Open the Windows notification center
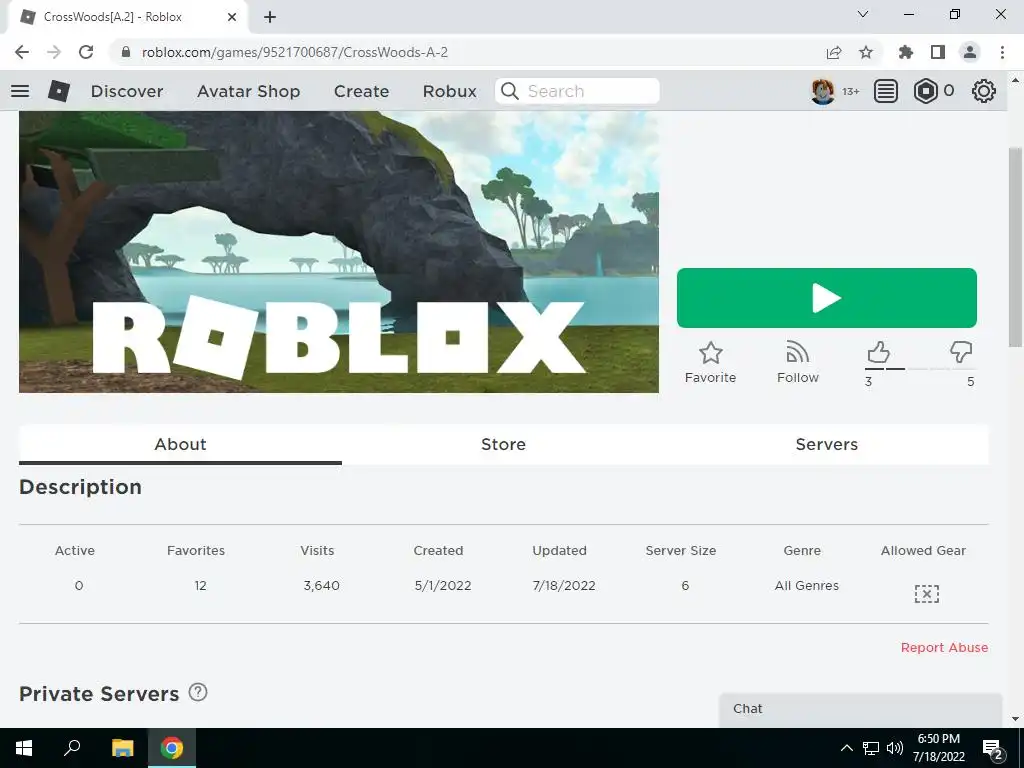 click(x=993, y=748)
